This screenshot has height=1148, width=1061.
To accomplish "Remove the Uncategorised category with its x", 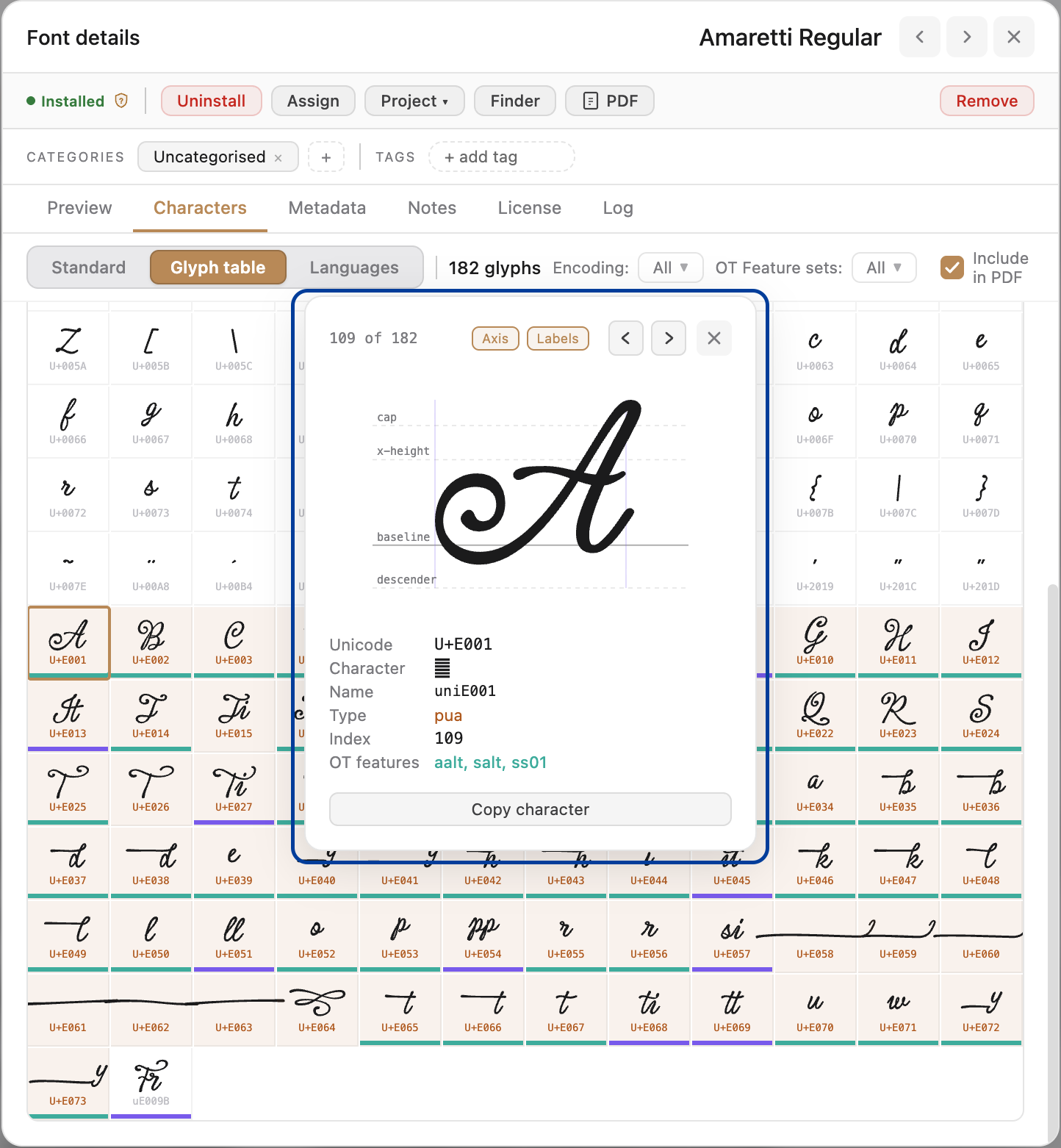I will tap(278, 158).
